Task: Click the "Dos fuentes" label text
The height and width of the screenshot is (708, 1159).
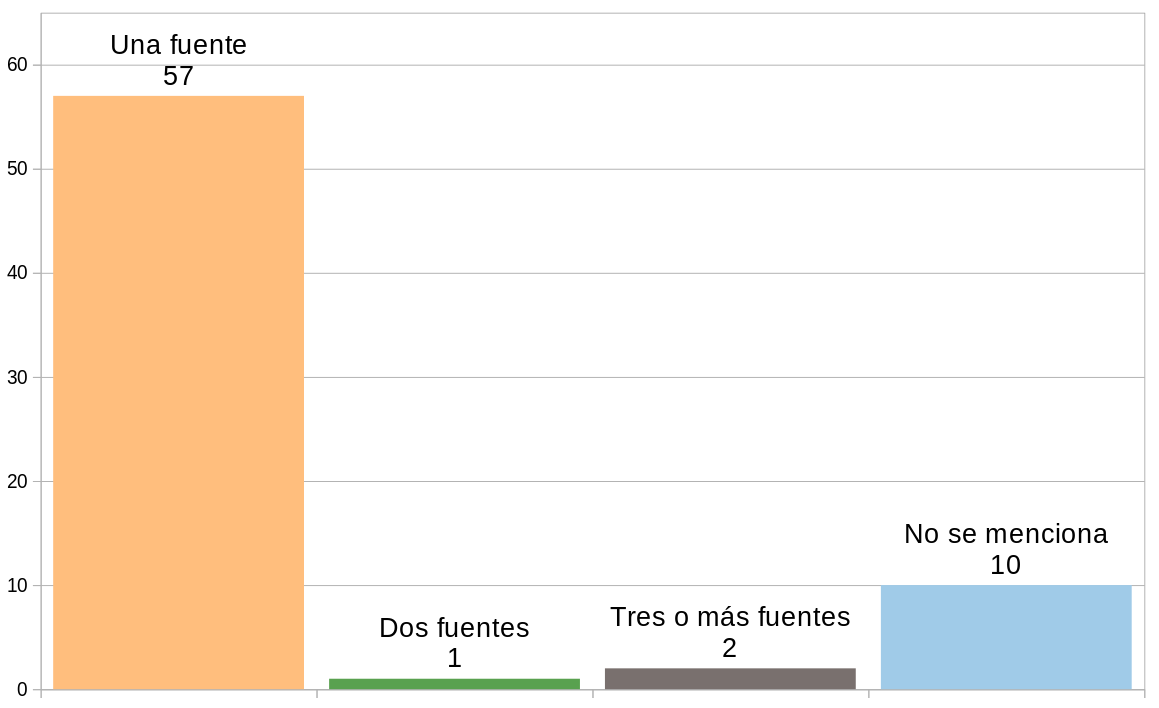Action: (x=454, y=628)
